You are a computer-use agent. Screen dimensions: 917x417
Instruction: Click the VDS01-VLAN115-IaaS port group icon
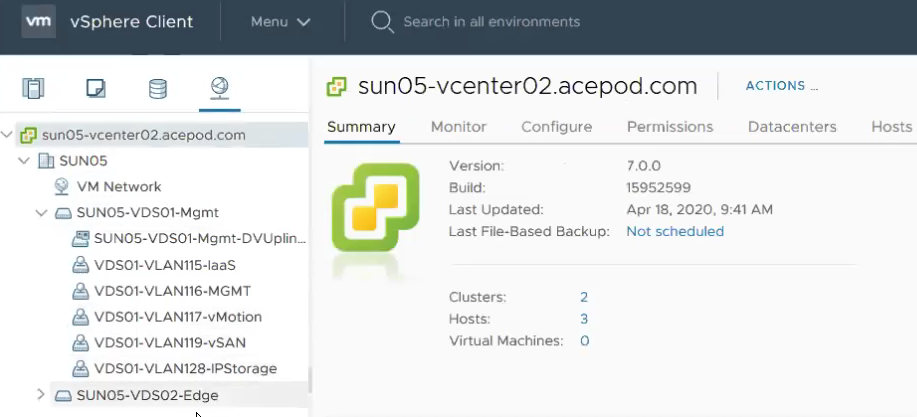click(80, 266)
